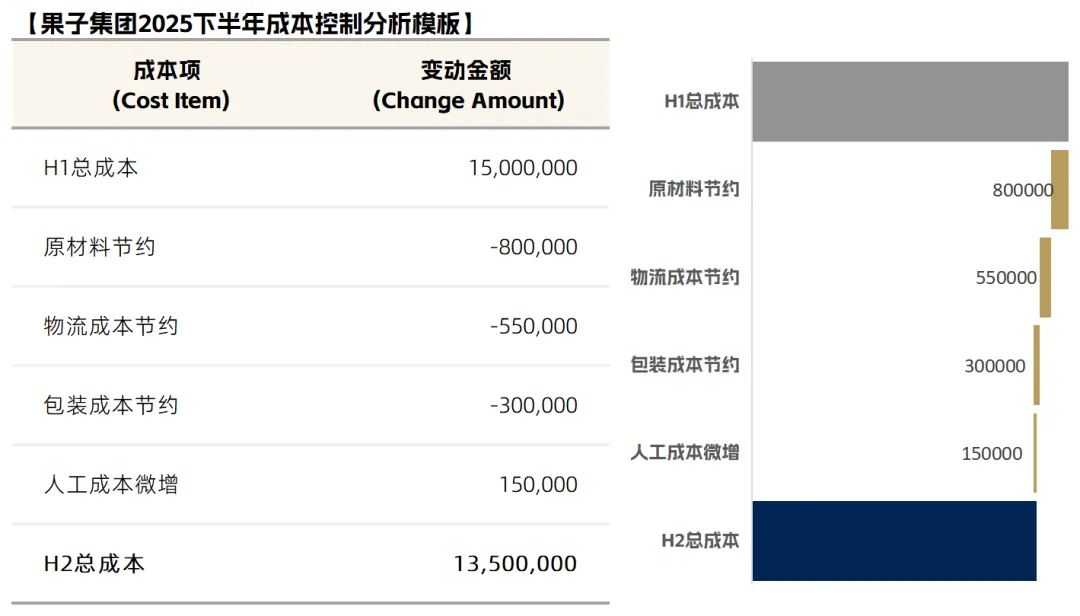This screenshot has width=1080, height=616.
Task: Select the 800000 data label
Action: pyautogui.click(x=1022, y=190)
